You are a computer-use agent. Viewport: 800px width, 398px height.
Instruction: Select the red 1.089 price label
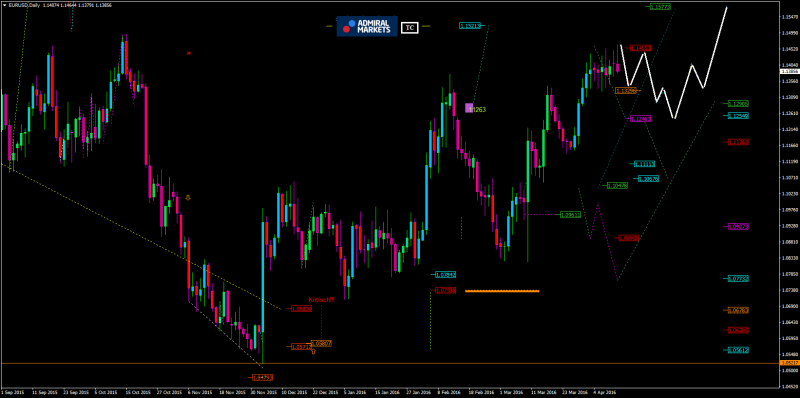click(629, 238)
